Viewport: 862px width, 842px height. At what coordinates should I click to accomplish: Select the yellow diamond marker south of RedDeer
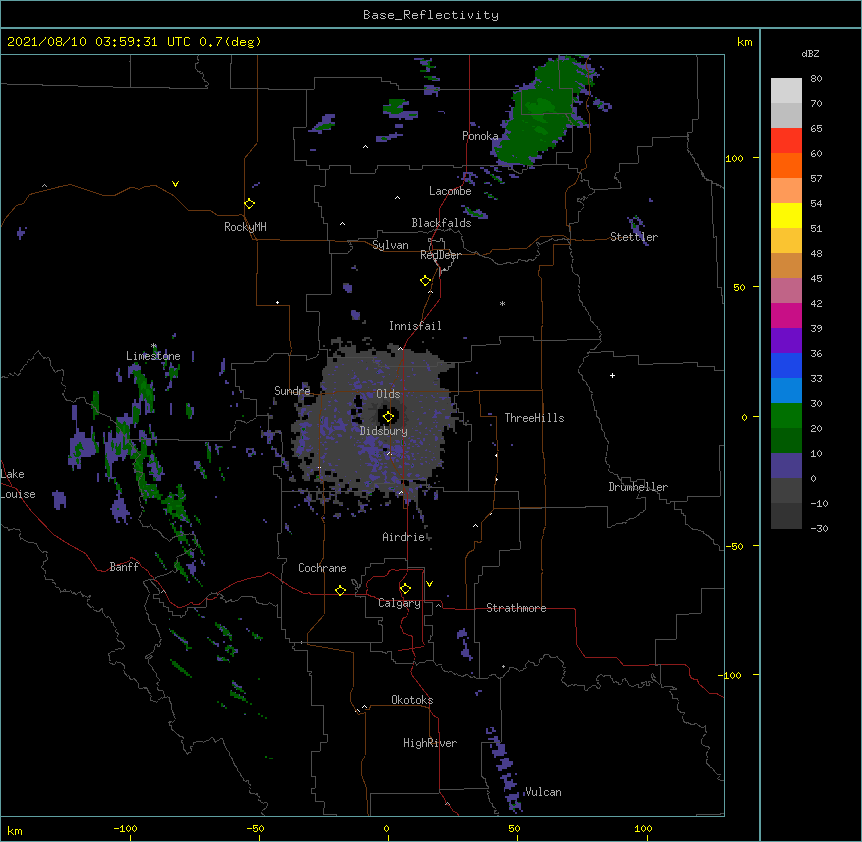coord(426,281)
